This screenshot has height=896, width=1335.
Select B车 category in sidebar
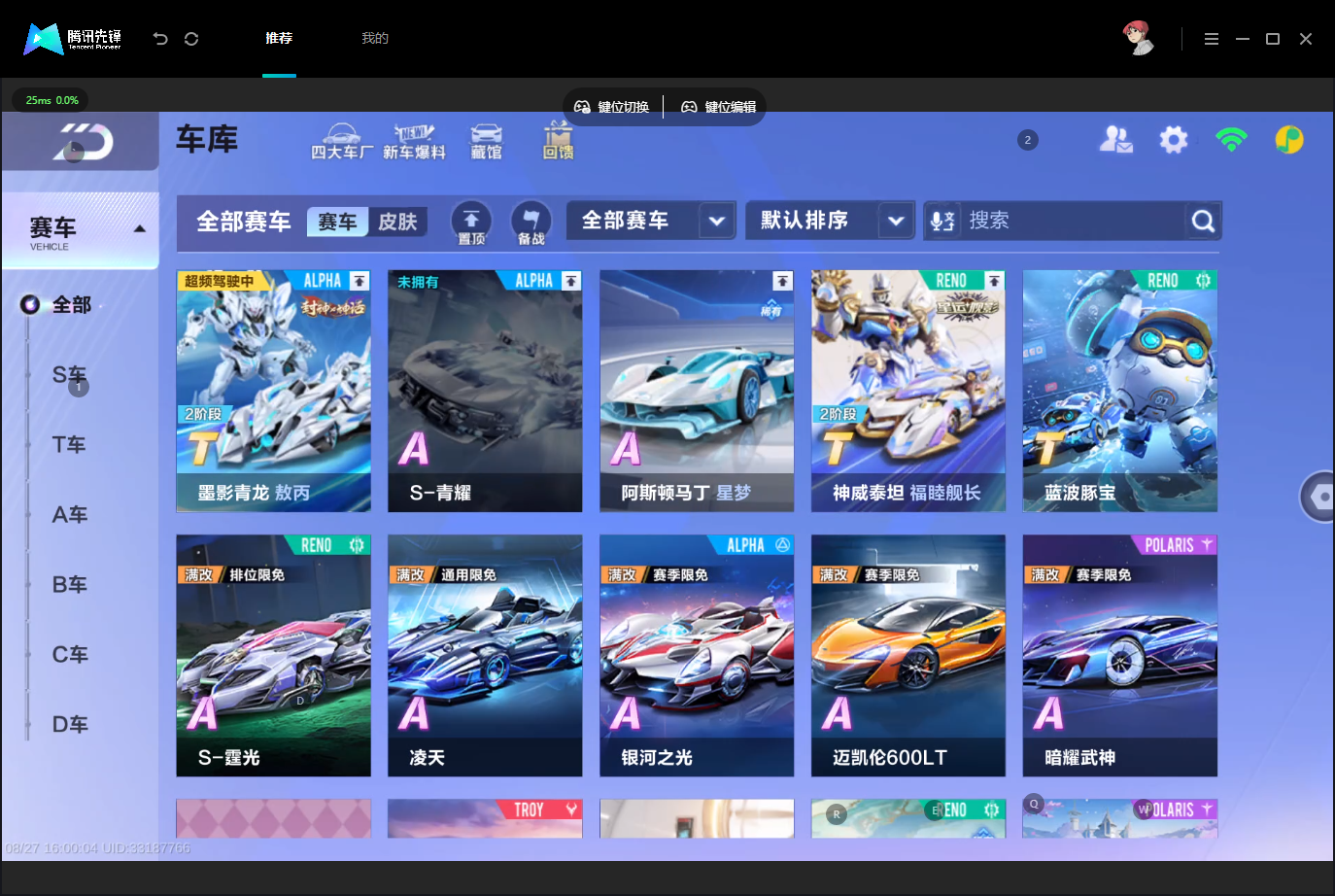pos(69,585)
